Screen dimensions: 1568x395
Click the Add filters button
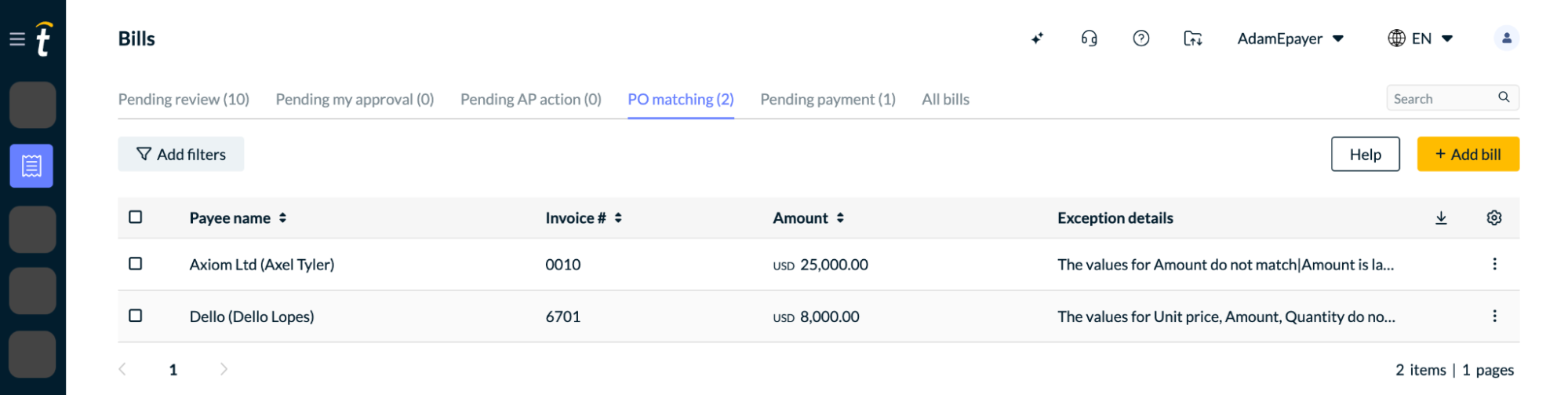point(181,155)
